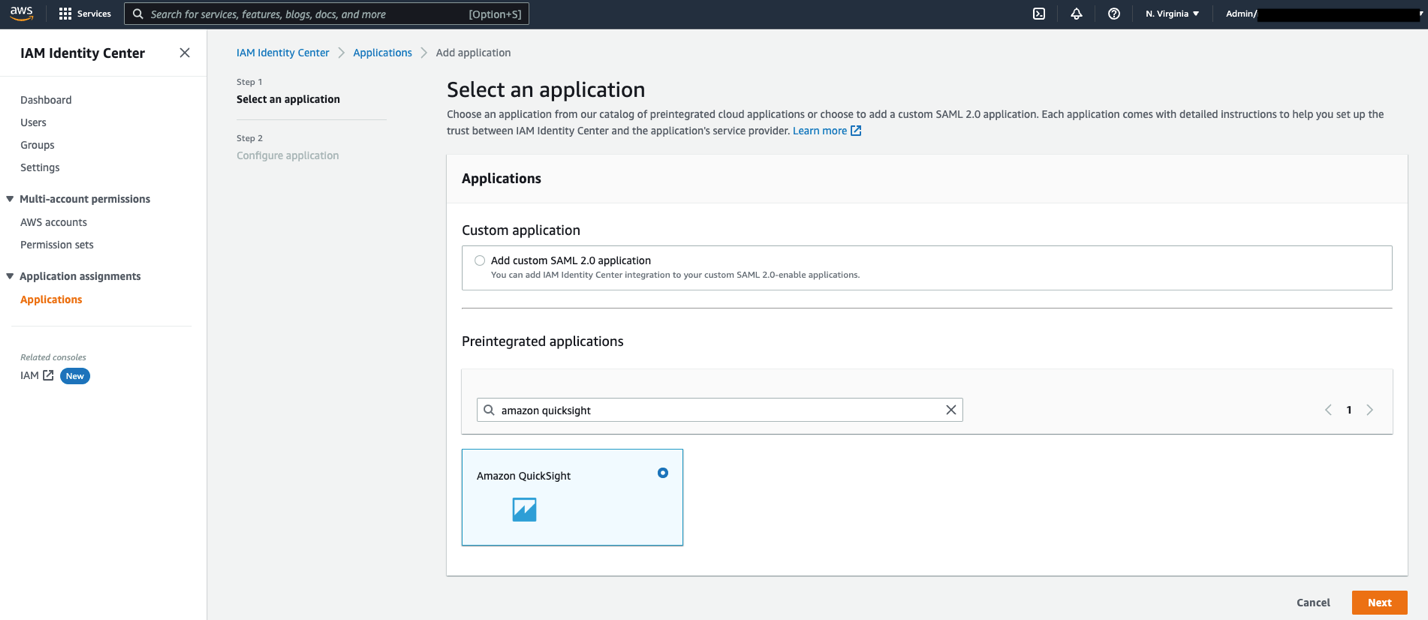Open Permission sets in the sidebar

[x=57, y=244]
